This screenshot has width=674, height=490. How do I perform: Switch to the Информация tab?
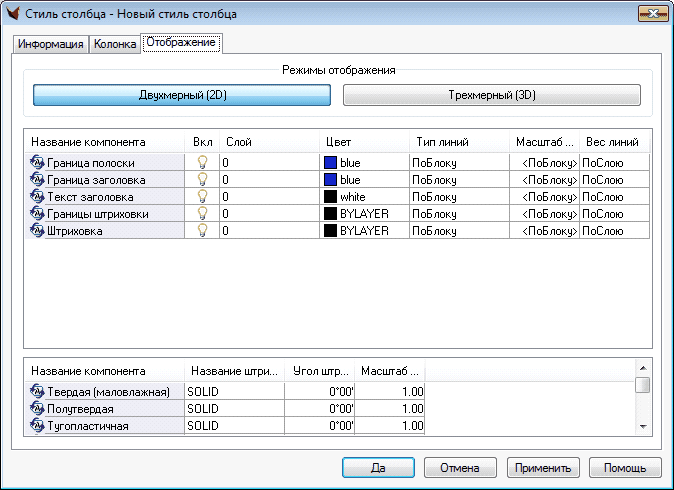point(50,45)
